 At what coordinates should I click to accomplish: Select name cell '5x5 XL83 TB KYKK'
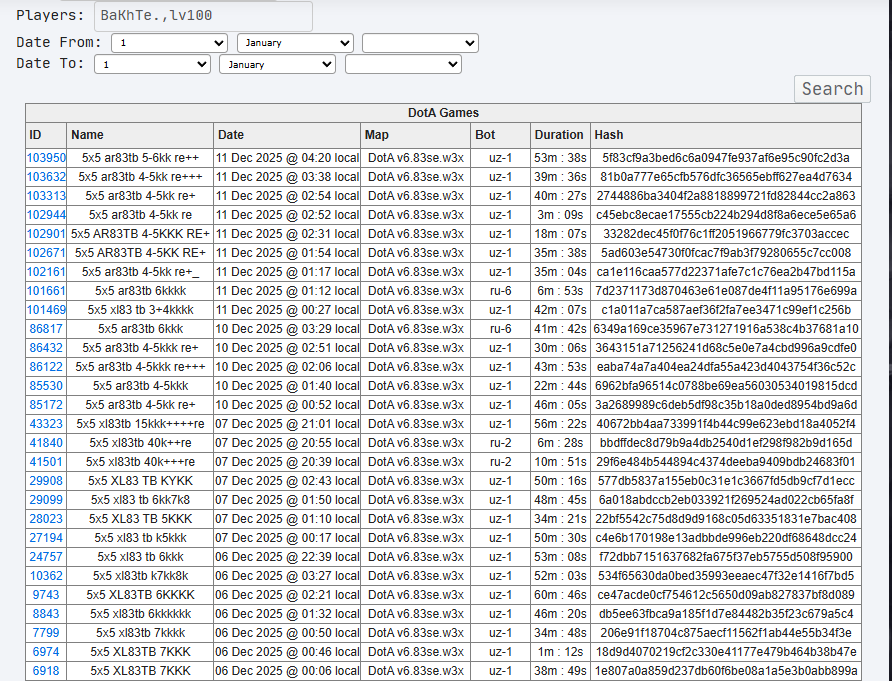(x=140, y=481)
